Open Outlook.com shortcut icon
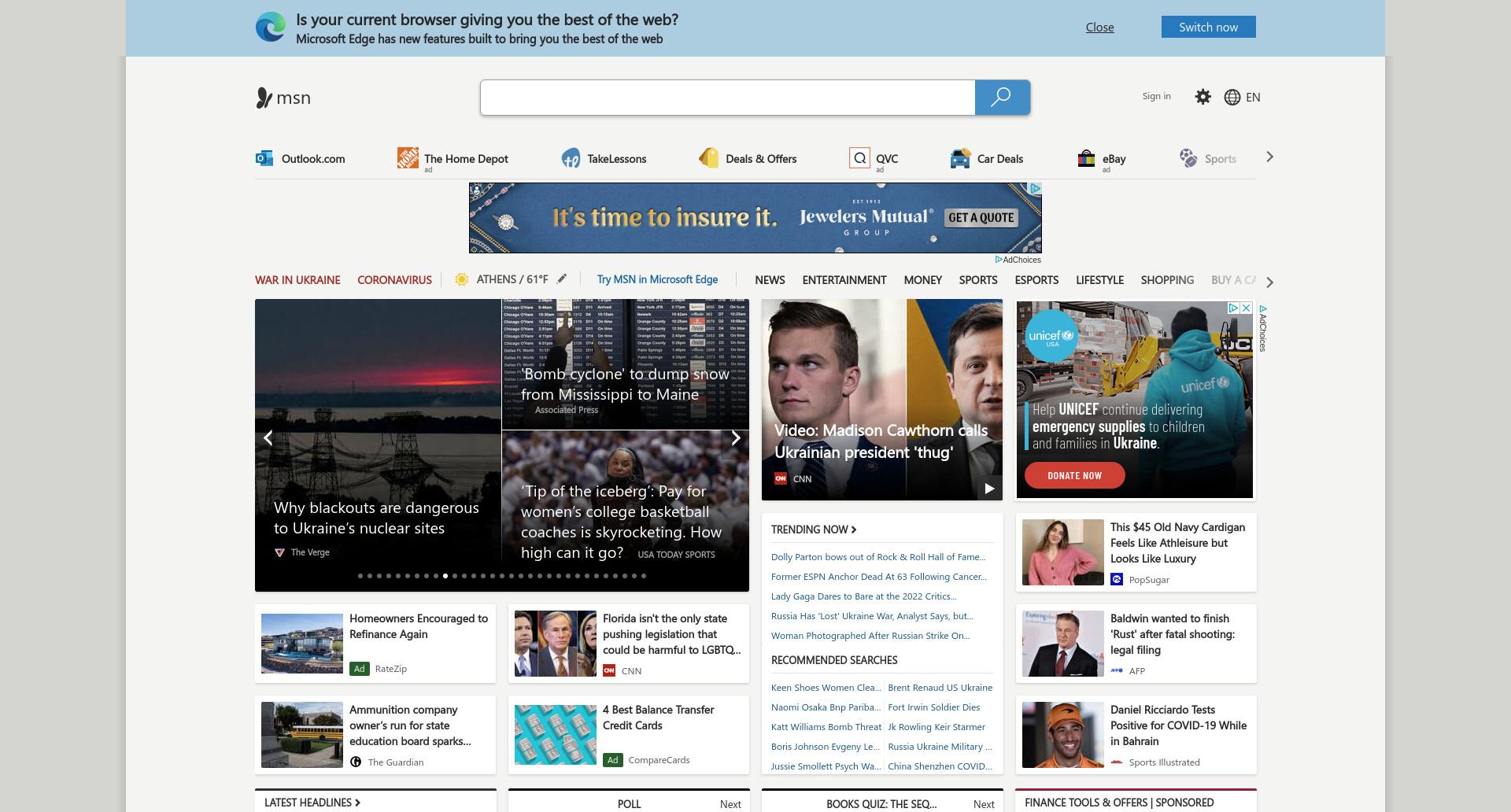The height and width of the screenshot is (812, 1511). (264, 158)
